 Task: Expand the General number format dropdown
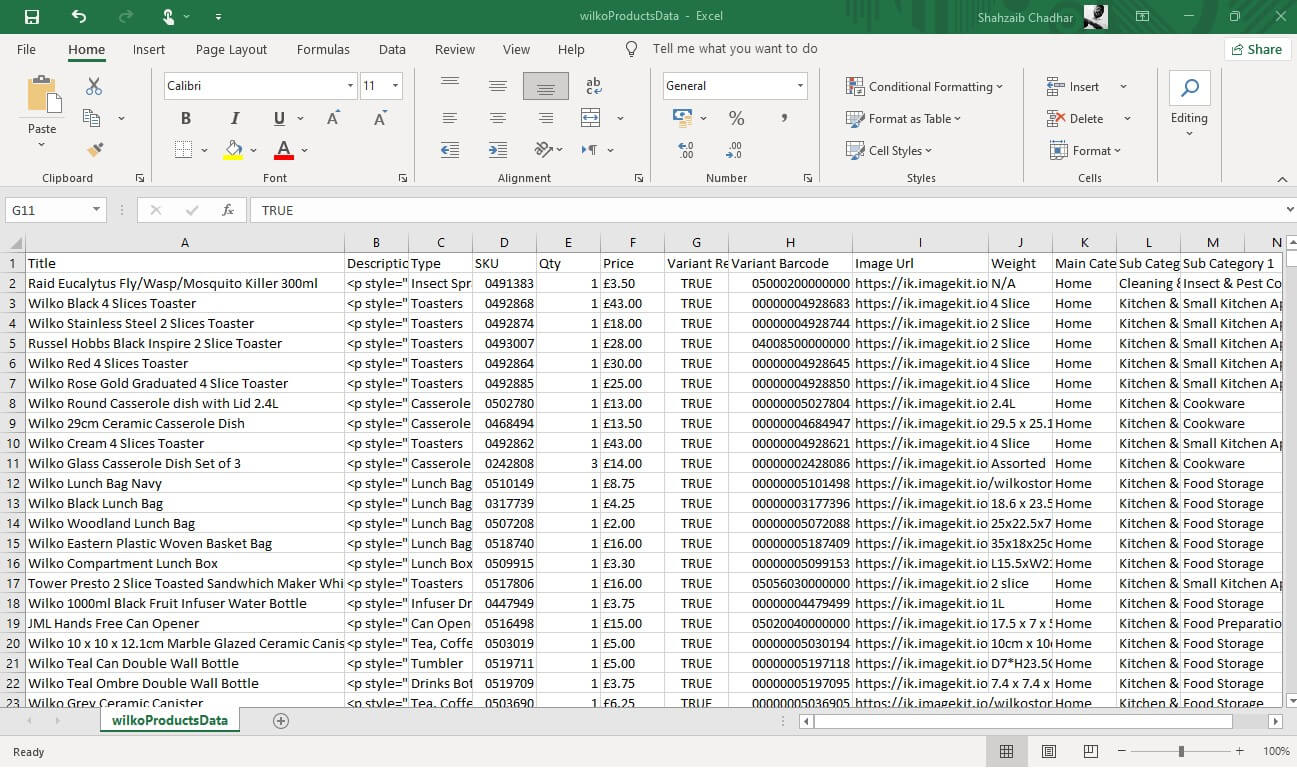click(800, 86)
